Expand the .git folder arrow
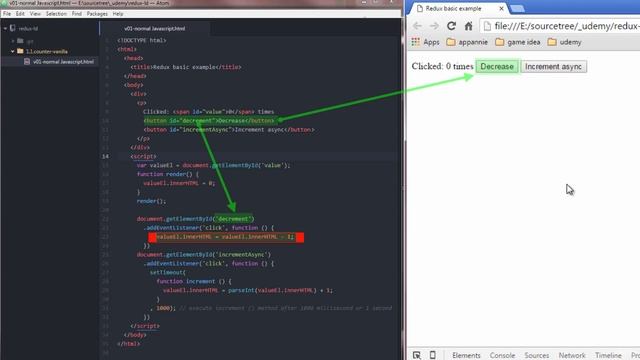The height and width of the screenshot is (360, 640). click(x=13, y=41)
